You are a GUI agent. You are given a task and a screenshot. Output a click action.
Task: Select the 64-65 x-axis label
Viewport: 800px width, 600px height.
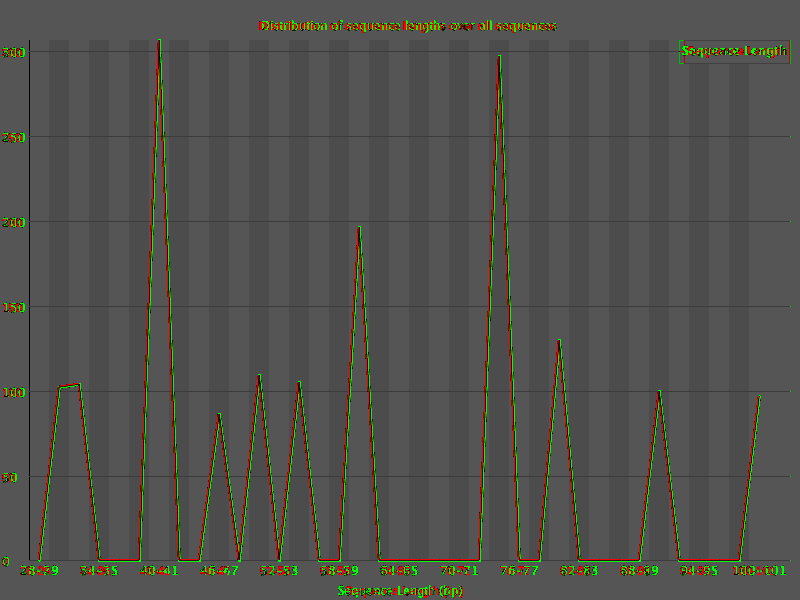pos(399,570)
